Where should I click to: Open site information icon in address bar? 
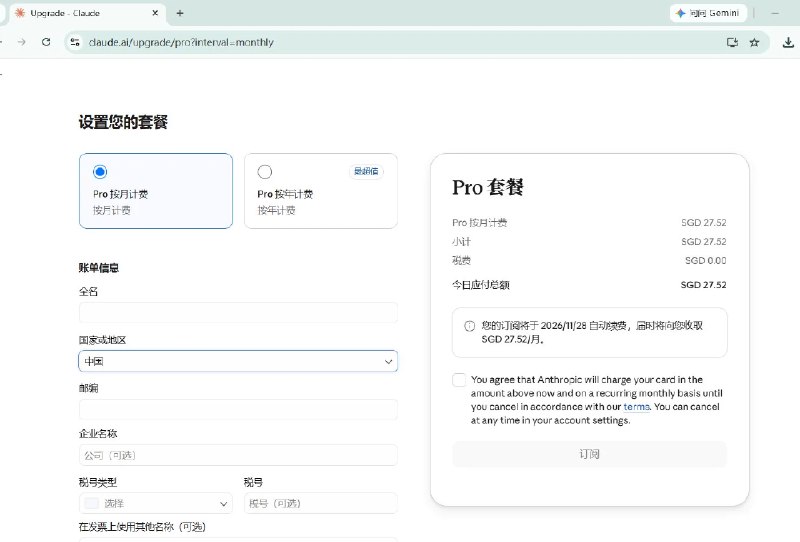(x=75, y=42)
